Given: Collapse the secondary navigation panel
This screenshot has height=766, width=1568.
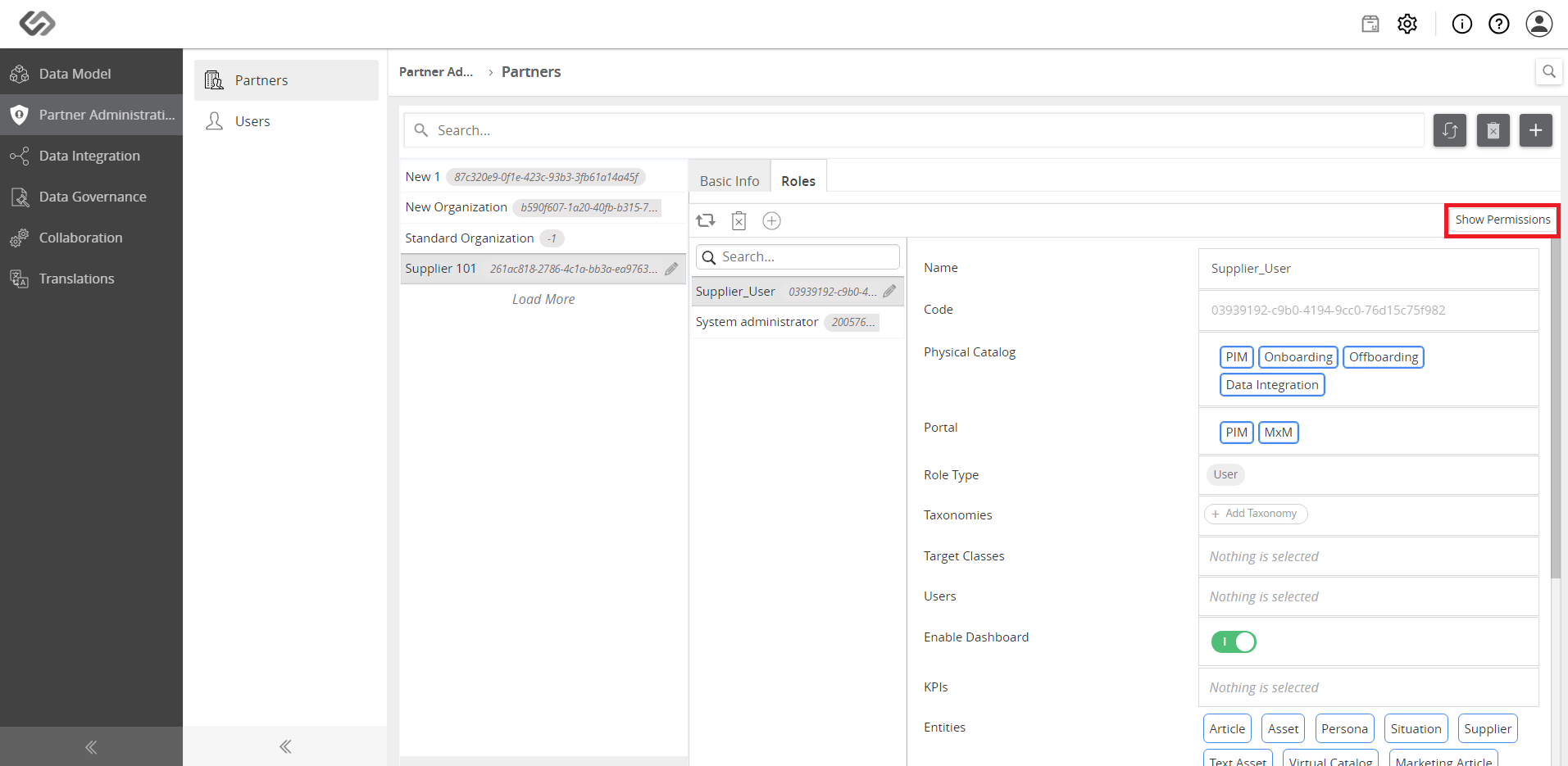Looking at the screenshot, I should pos(285,746).
